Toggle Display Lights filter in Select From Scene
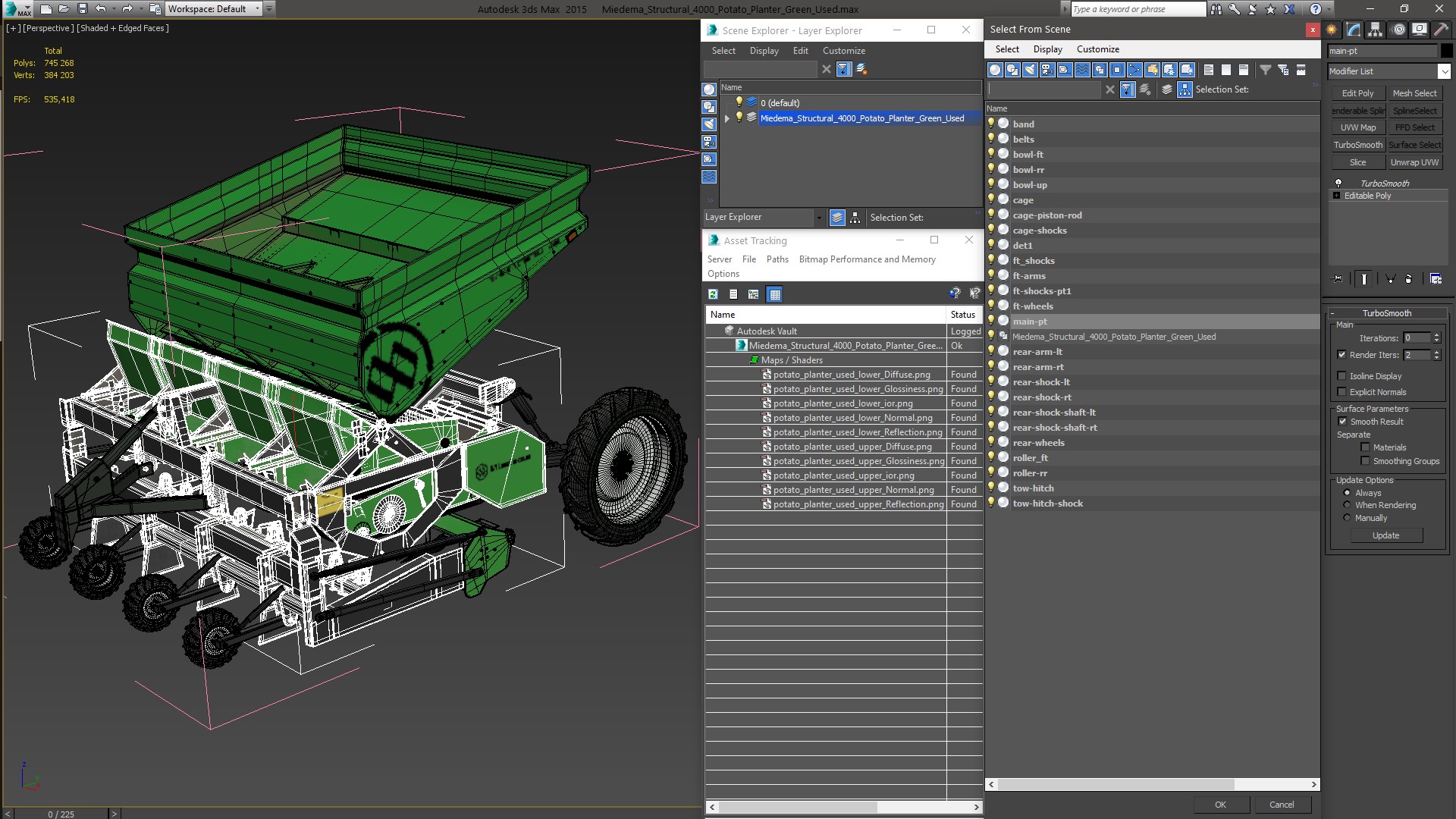1456x819 pixels. tap(1030, 70)
